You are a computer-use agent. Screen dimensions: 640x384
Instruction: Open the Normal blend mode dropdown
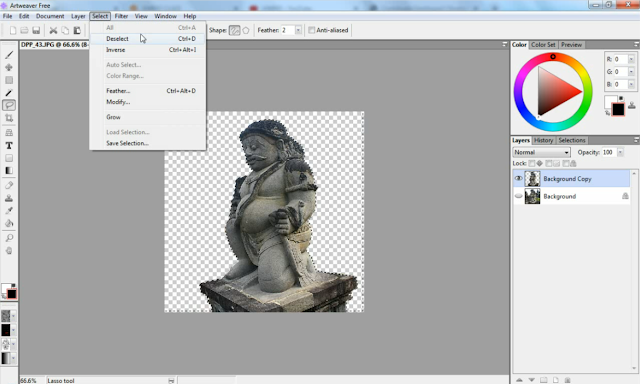[x=541, y=152]
